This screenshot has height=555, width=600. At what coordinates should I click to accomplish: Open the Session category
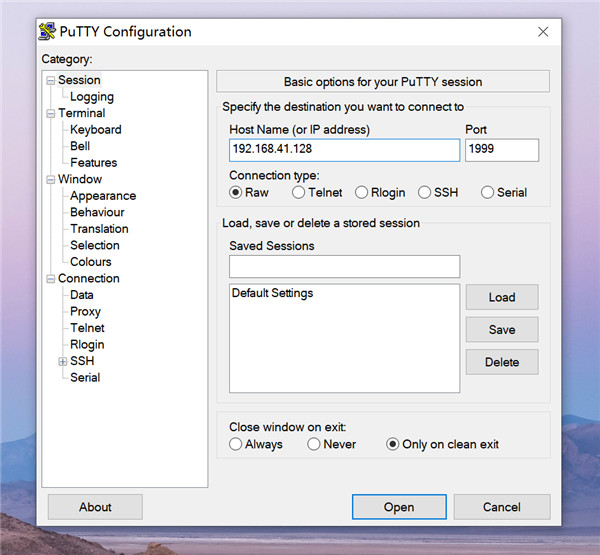(x=79, y=80)
